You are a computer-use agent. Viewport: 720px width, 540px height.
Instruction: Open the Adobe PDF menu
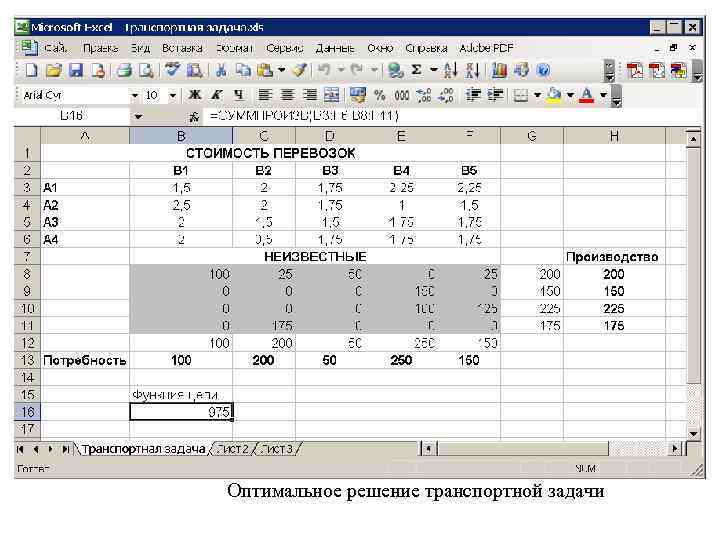[486, 48]
